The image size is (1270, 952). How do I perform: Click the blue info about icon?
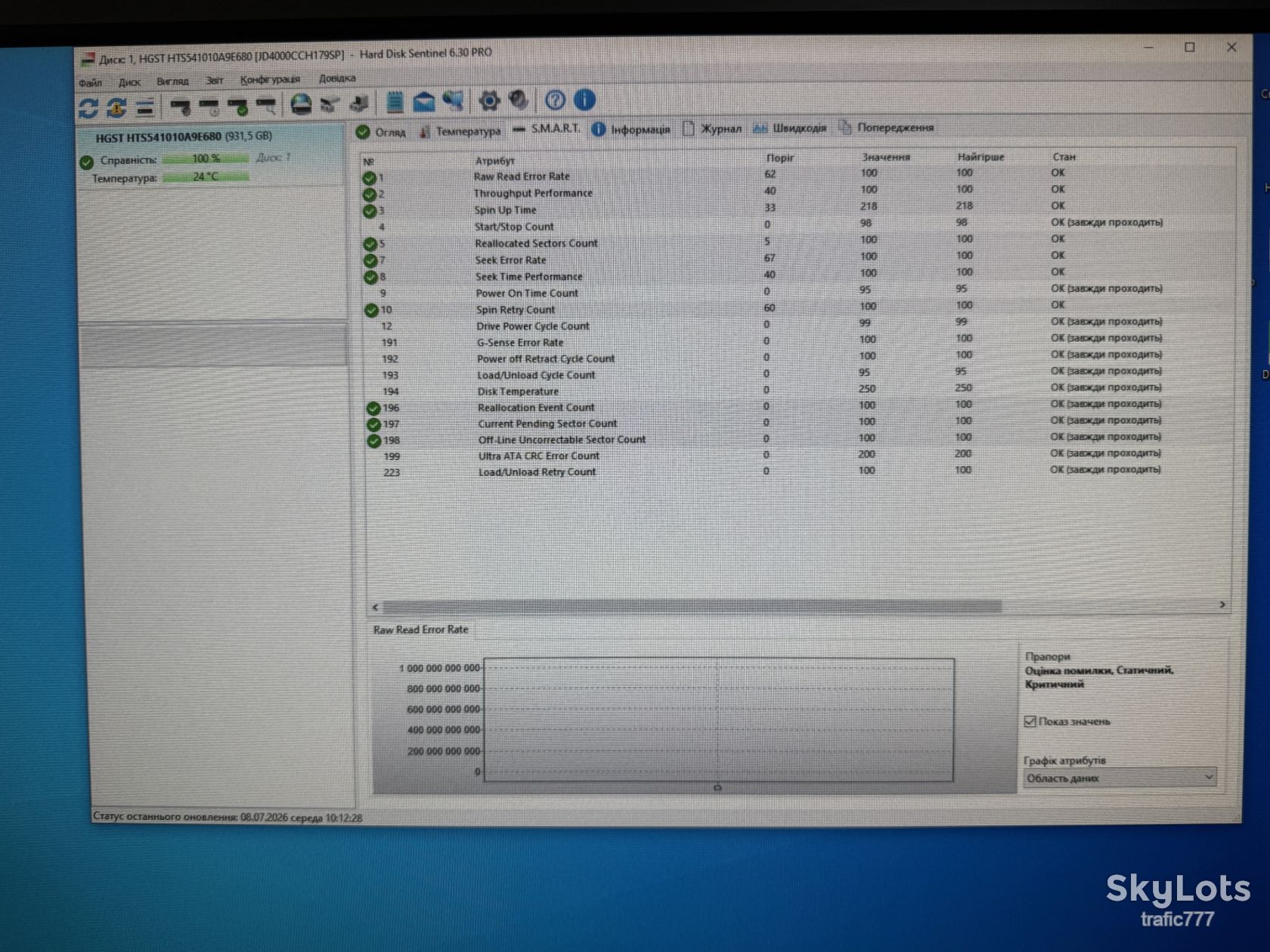click(584, 100)
